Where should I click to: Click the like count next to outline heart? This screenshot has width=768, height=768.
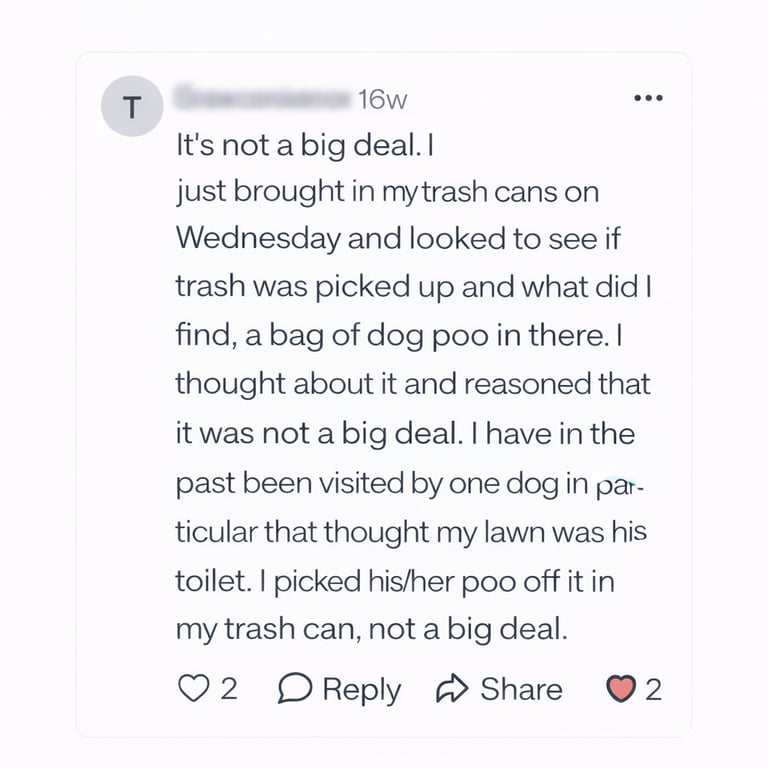point(229,689)
